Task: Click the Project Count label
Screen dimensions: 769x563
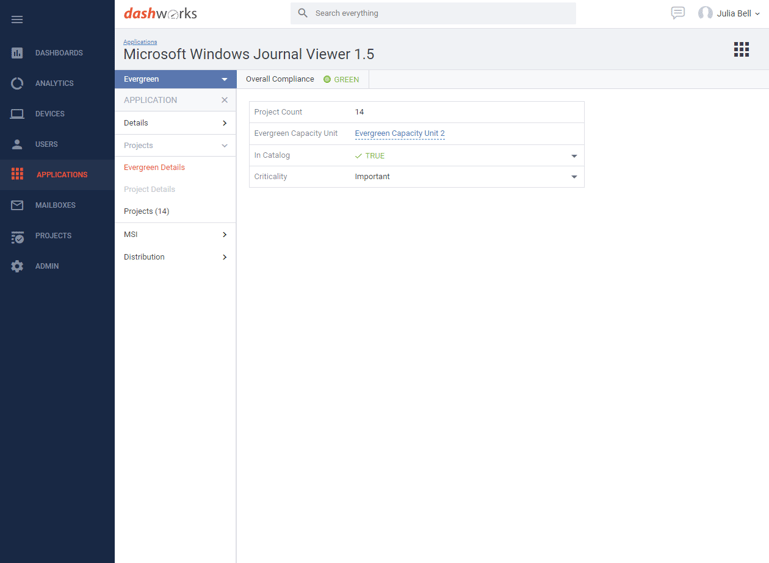Action: point(278,112)
